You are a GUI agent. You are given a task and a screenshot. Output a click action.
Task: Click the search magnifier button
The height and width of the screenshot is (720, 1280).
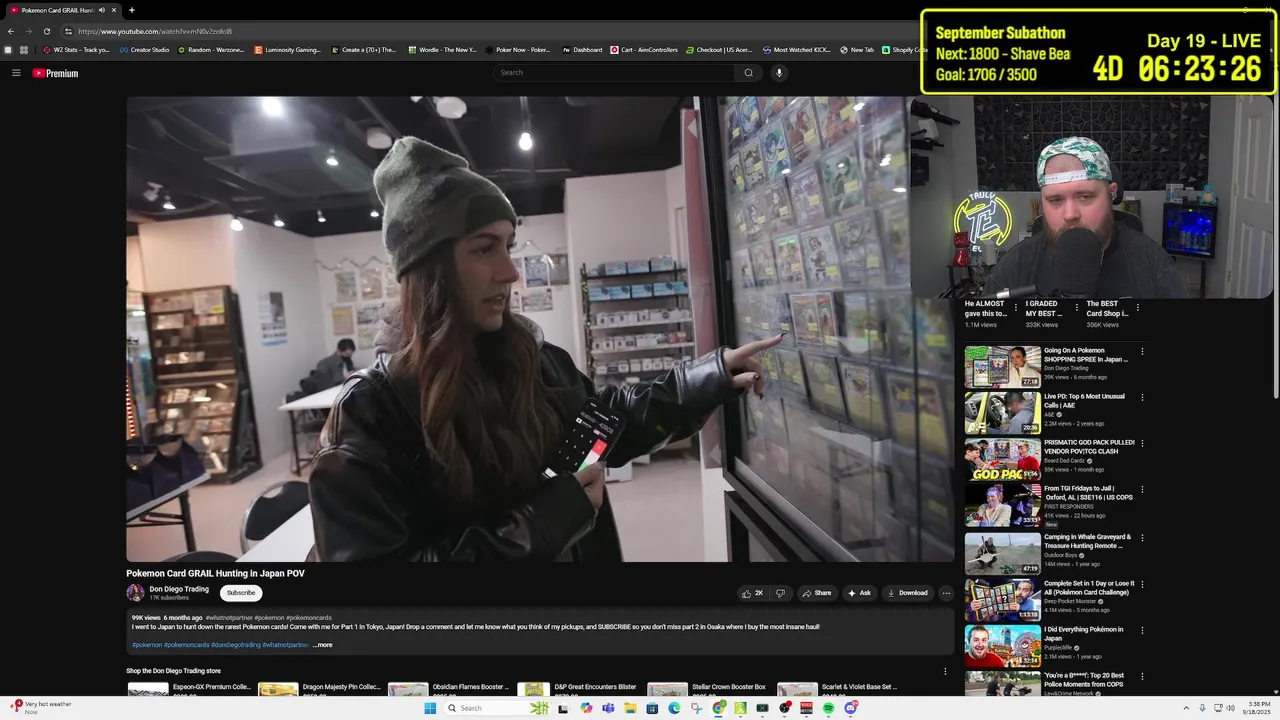748,73
